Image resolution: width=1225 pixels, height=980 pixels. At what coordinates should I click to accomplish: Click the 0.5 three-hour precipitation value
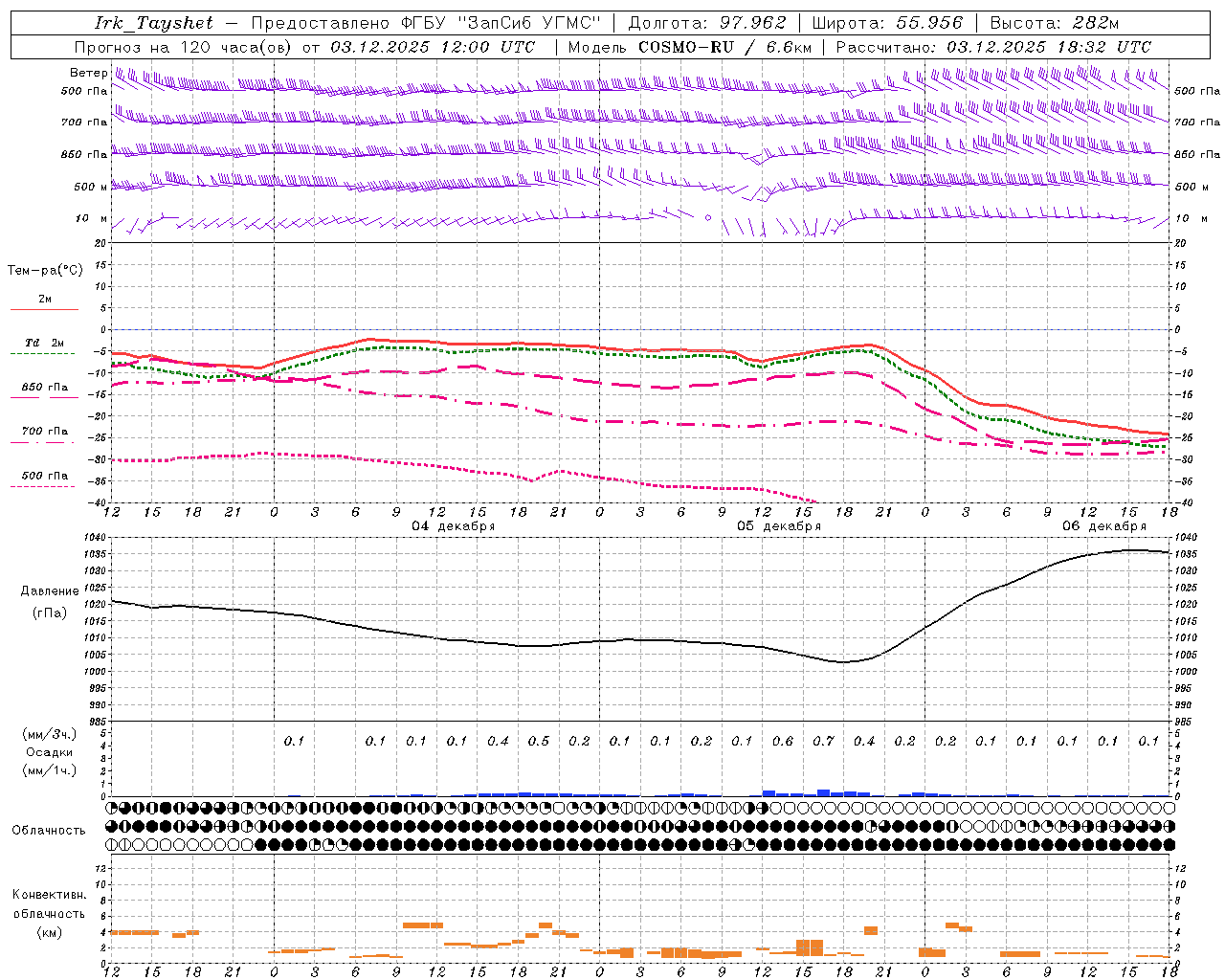point(539,742)
